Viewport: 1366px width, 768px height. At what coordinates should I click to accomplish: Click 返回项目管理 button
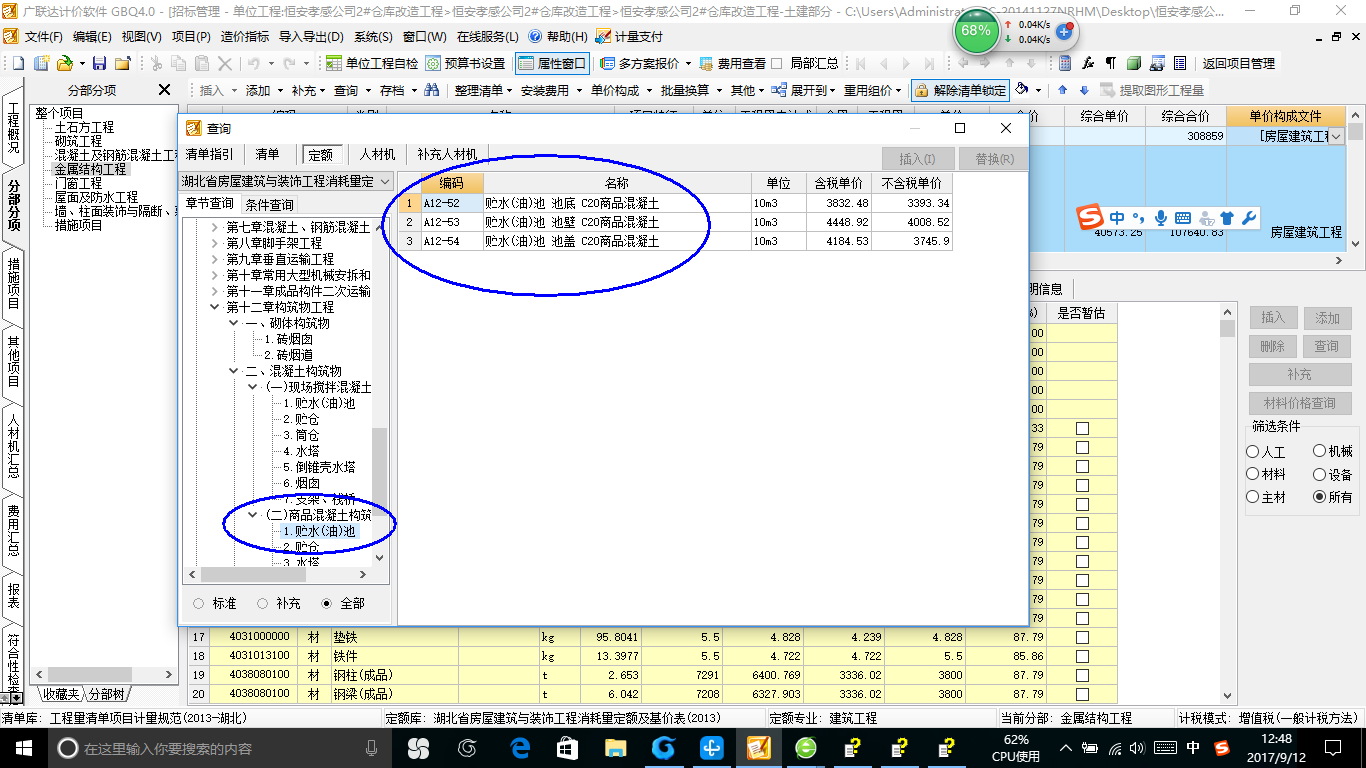[x=1239, y=63]
